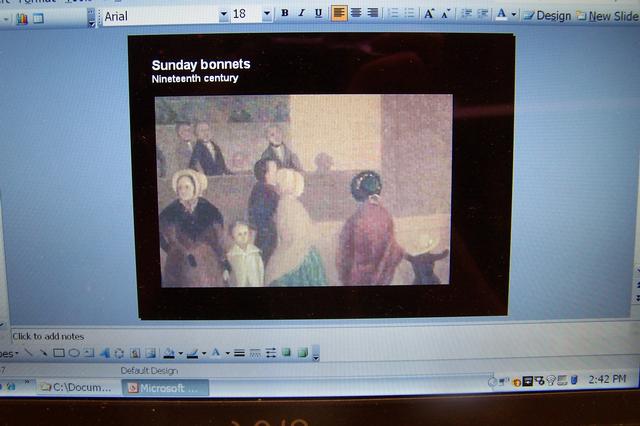Image resolution: width=640 pixels, height=426 pixels.
Task: Select the bonnets painting picture on slide
Action: [303, 190]
